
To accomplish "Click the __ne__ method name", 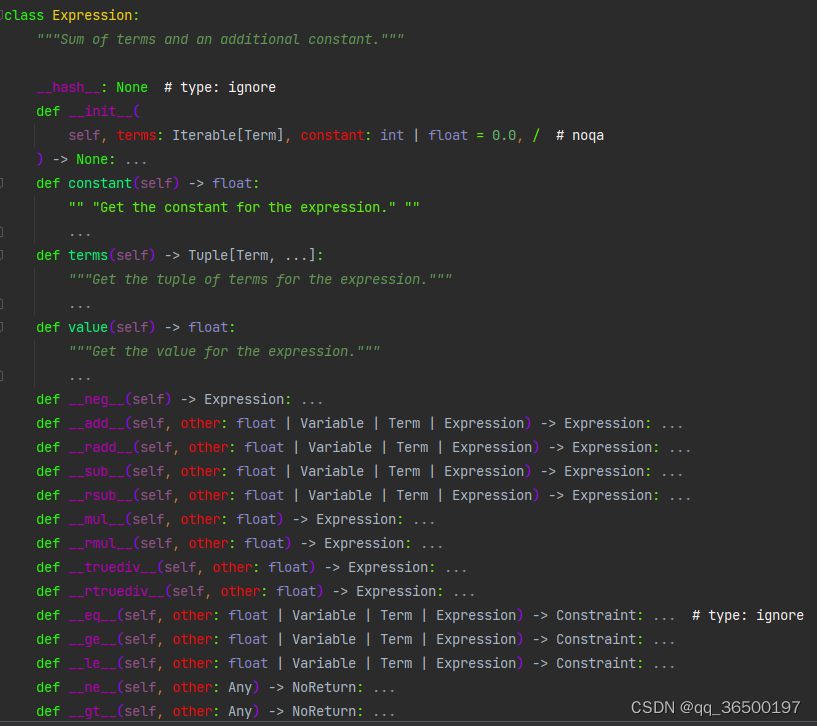I will click(93, 687).
